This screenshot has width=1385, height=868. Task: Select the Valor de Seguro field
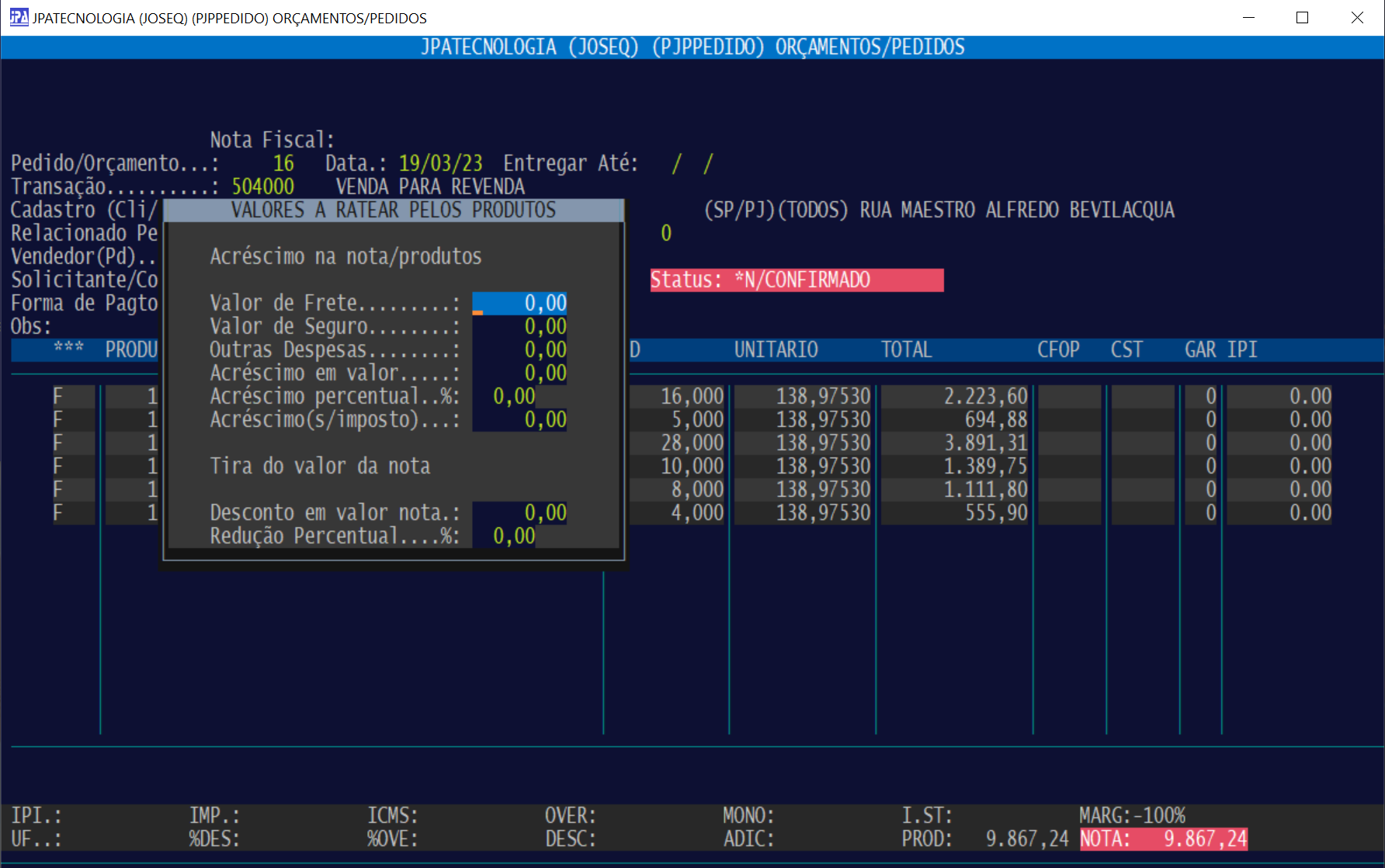tap(519, 326)
